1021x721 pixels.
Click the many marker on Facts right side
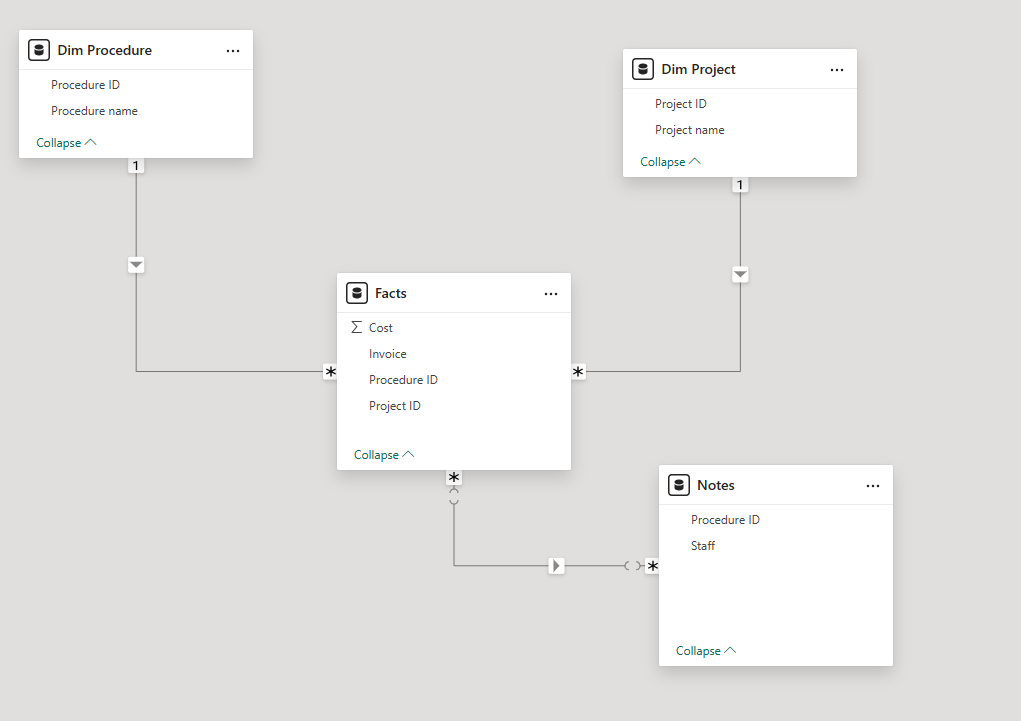(x=578, y=372)
